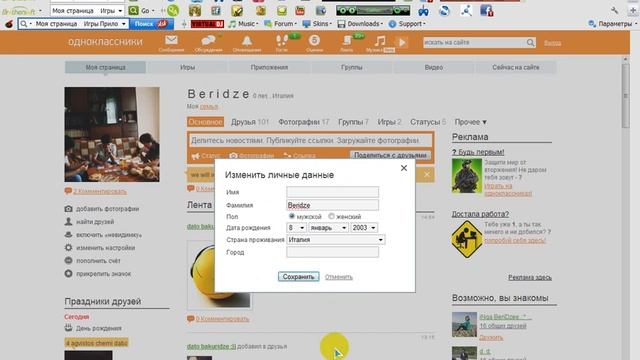Click the Одноклассники logo
The width and height of the screenshot is (640, 360).
point(105,42)
